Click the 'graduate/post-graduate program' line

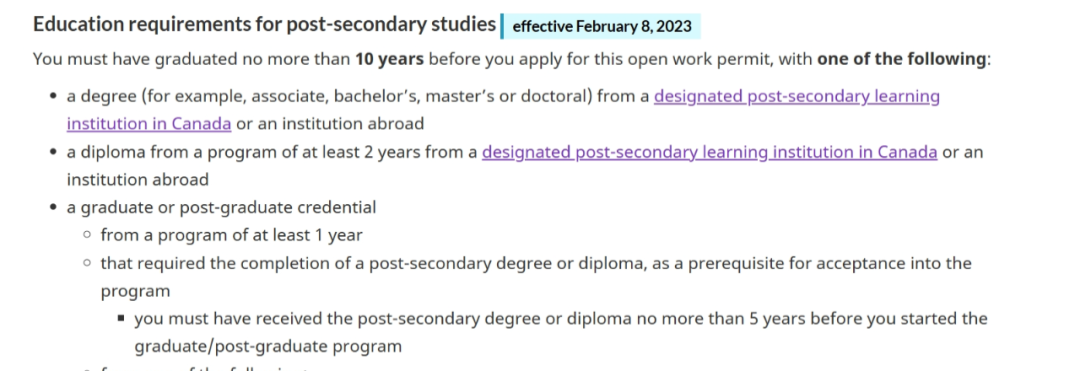268,346
